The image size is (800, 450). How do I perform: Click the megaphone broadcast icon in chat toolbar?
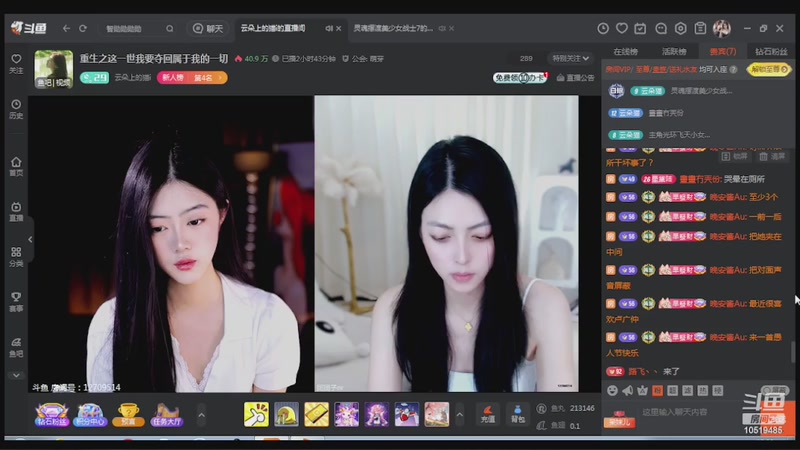click(x=627, y=390)
